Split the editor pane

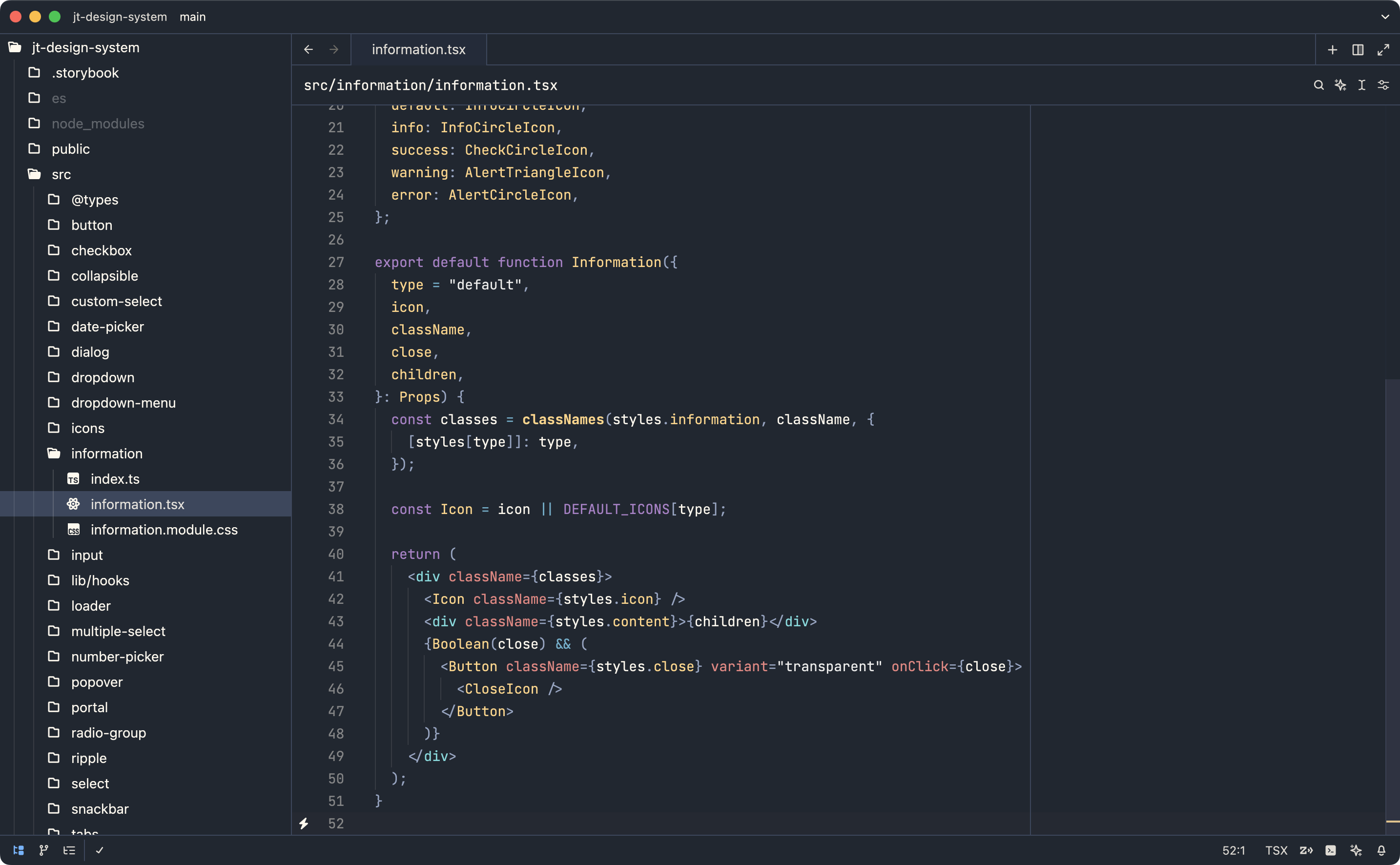[x=1358, y=50]
